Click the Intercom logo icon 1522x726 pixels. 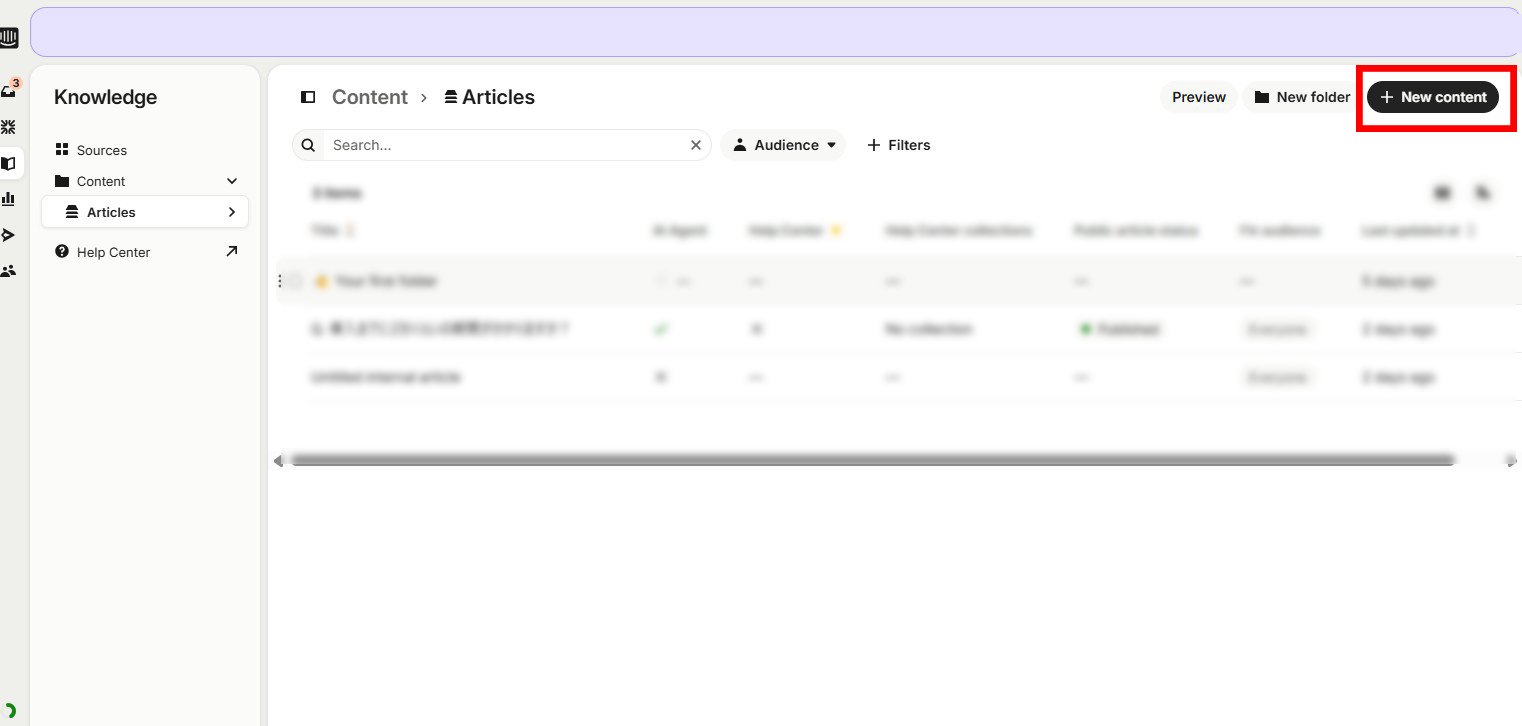click(x=8, y=38)
